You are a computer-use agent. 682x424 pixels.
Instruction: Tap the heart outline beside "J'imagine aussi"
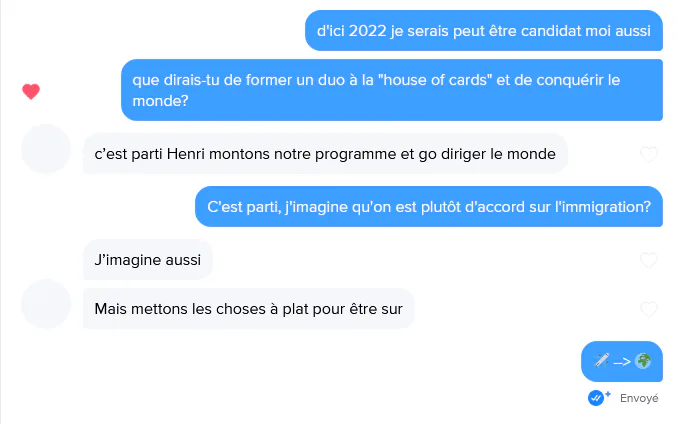point(649,260)
